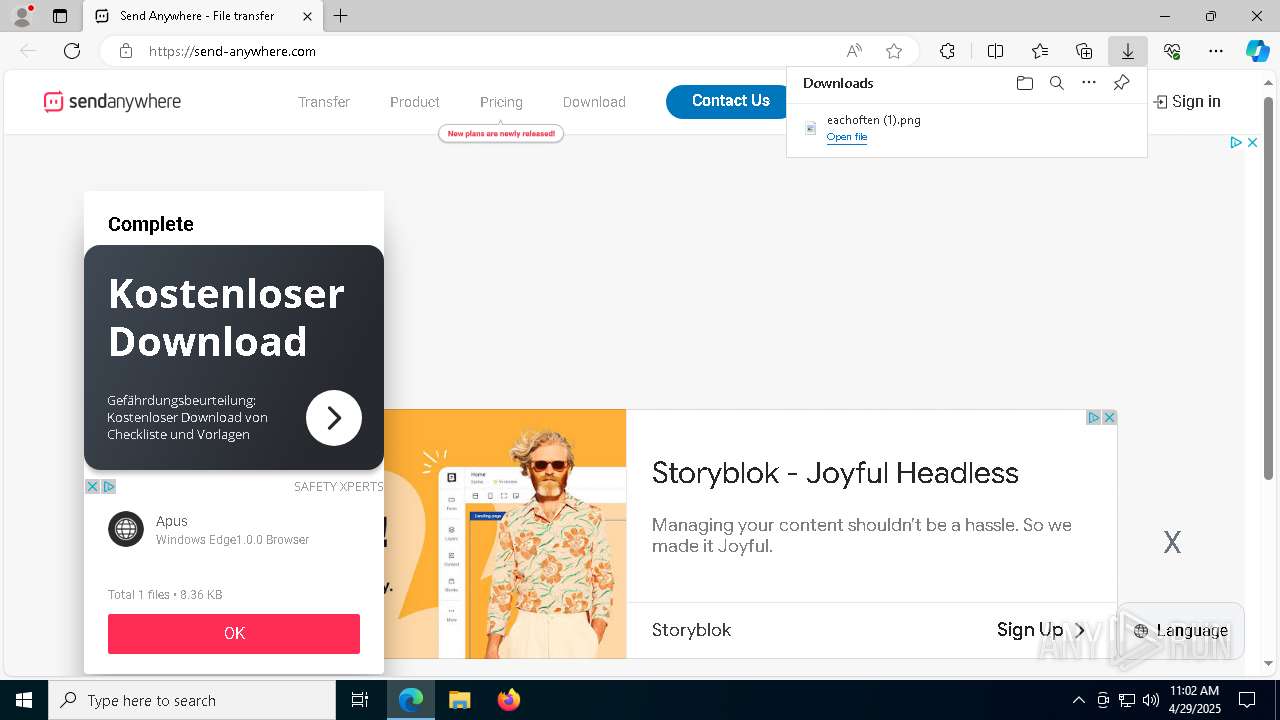Open the Copilot sidebar icon
Image resolution: width=1280 pixels, height=720 pixels.
pos(1257,51)
